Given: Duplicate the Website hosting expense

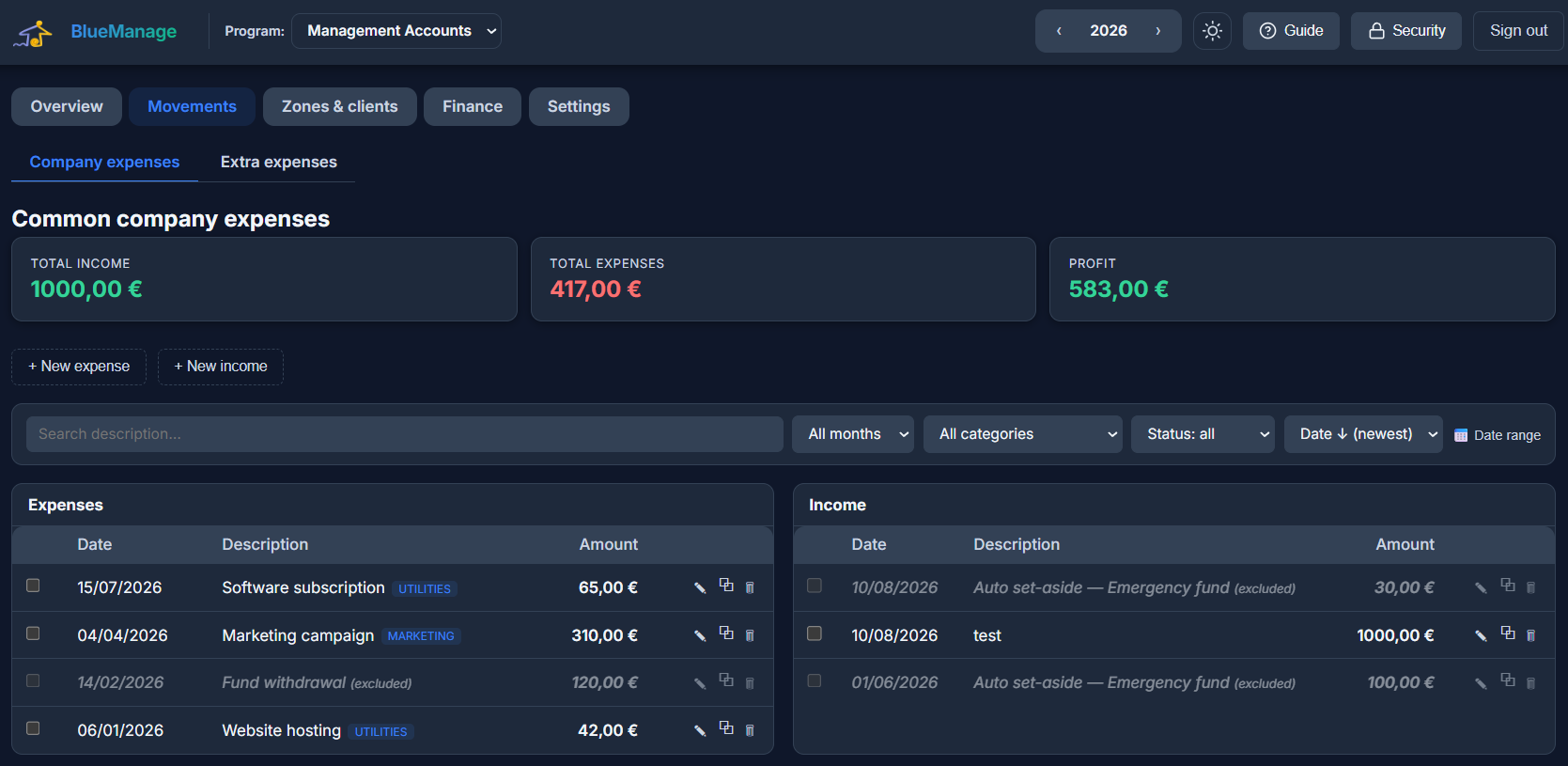Looking at the screenshot, I should pos(726,728).
